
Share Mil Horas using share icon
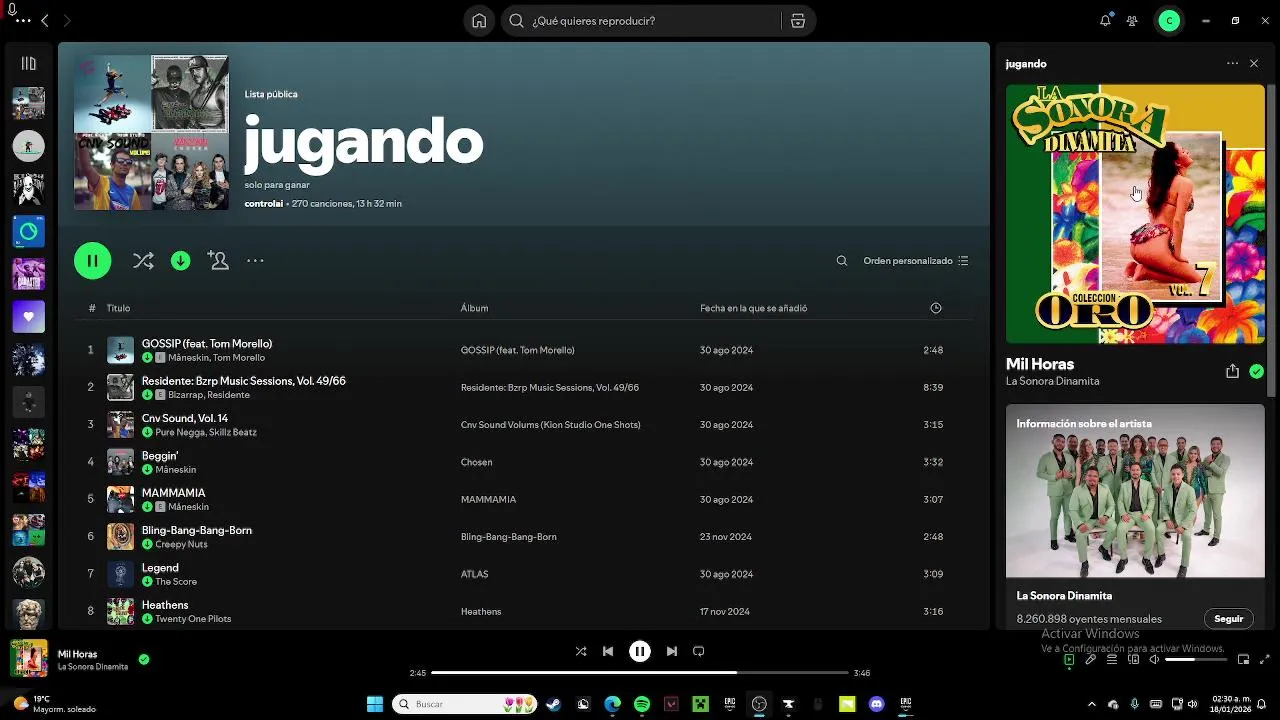[1232, 371]
